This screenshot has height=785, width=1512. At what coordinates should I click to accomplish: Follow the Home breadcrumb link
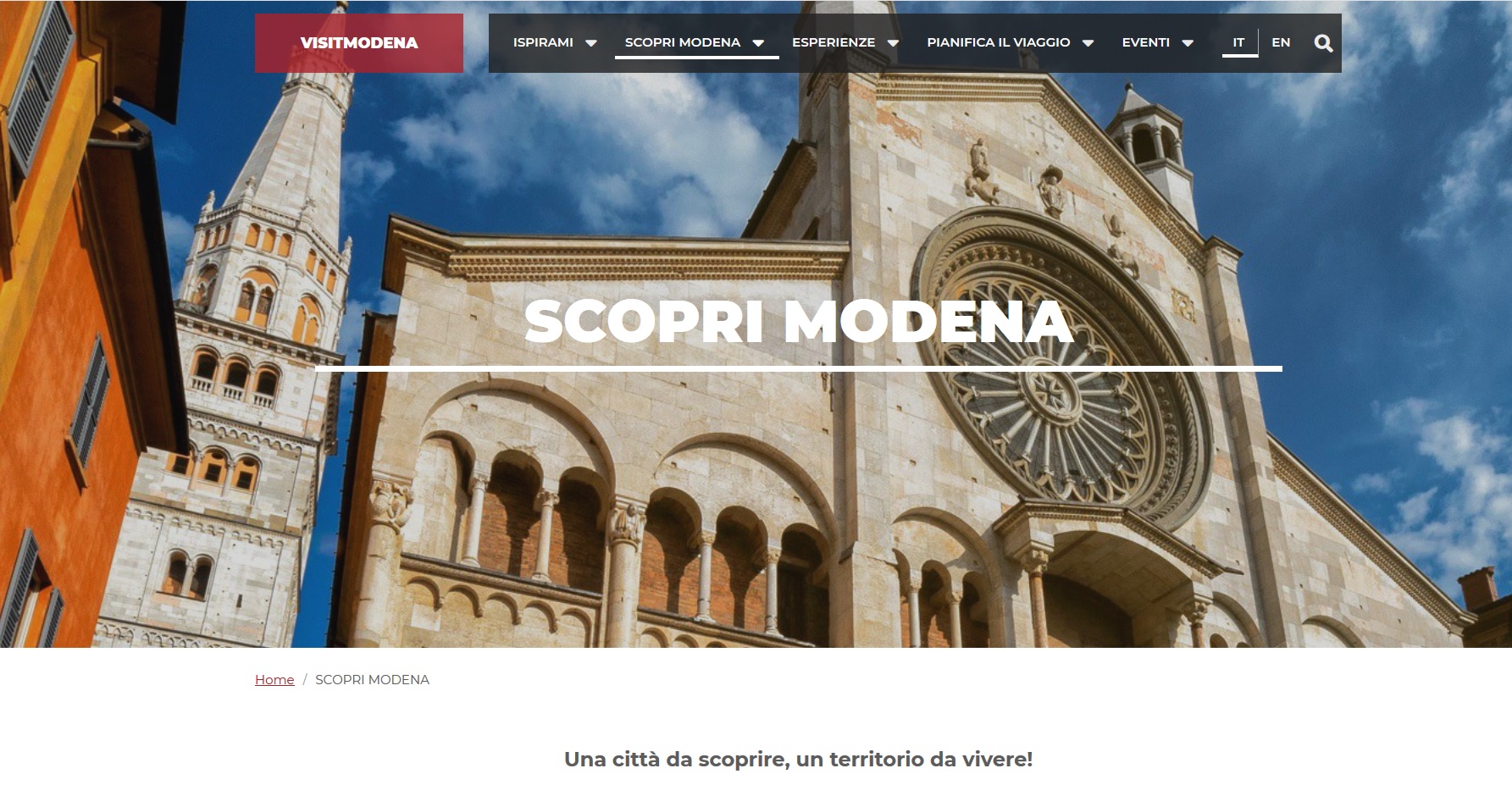(274, 680)
